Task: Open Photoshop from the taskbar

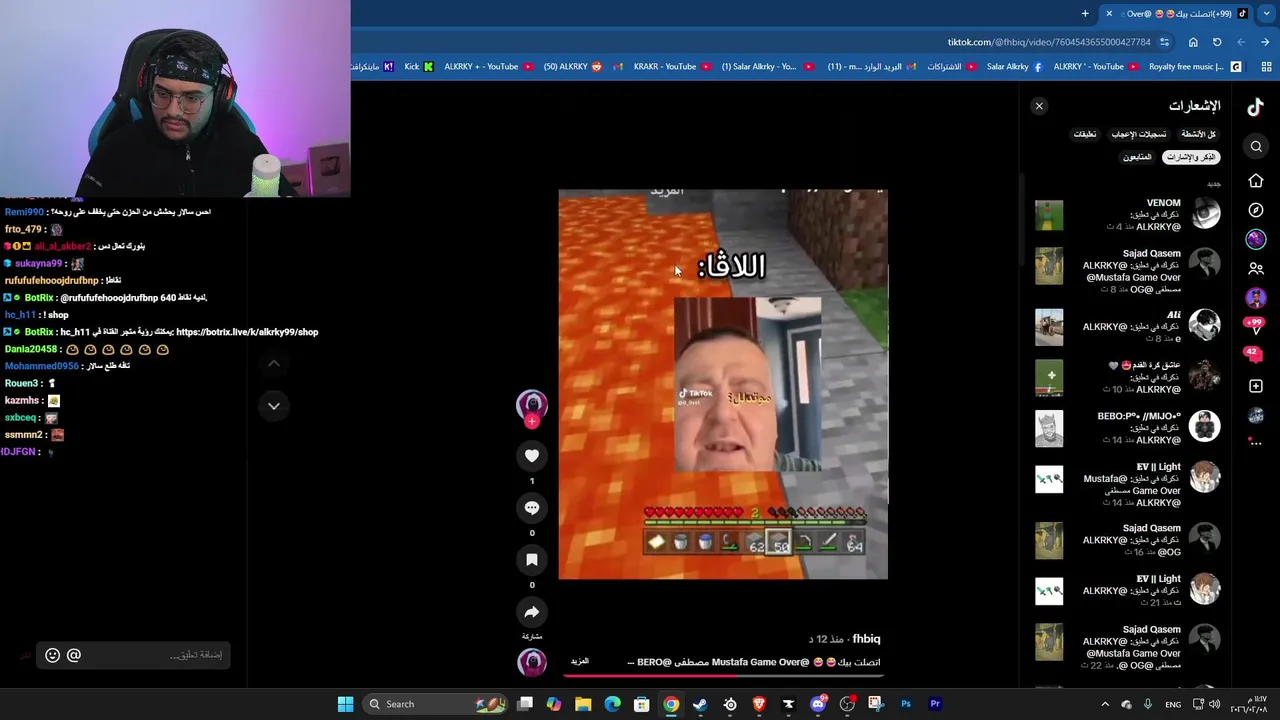Action: [906, 704]
